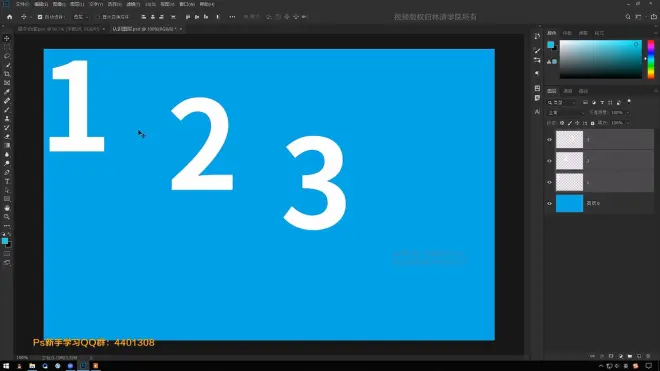Toggle lock transparent pixels icon
Viewport: 660px width, 371px height.
point(562,123)
